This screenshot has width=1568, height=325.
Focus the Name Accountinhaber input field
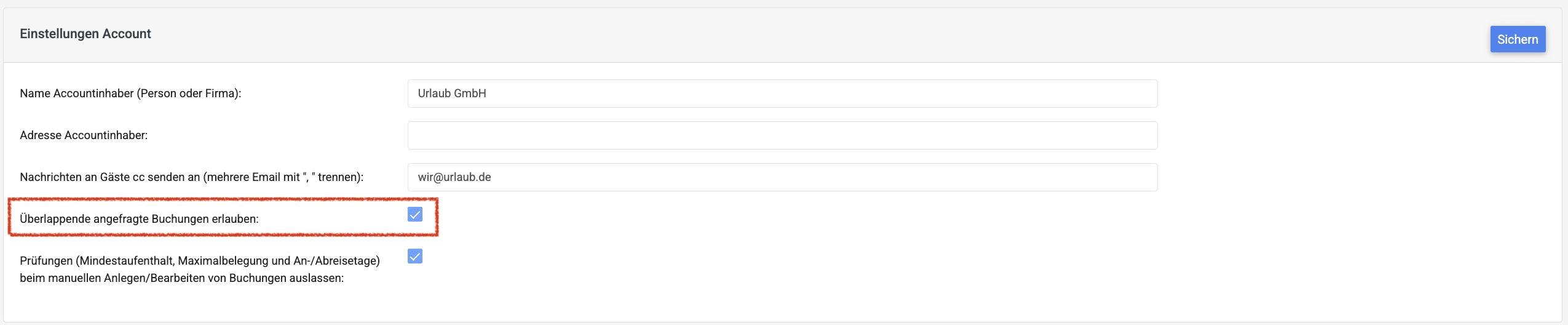[782, 94]
